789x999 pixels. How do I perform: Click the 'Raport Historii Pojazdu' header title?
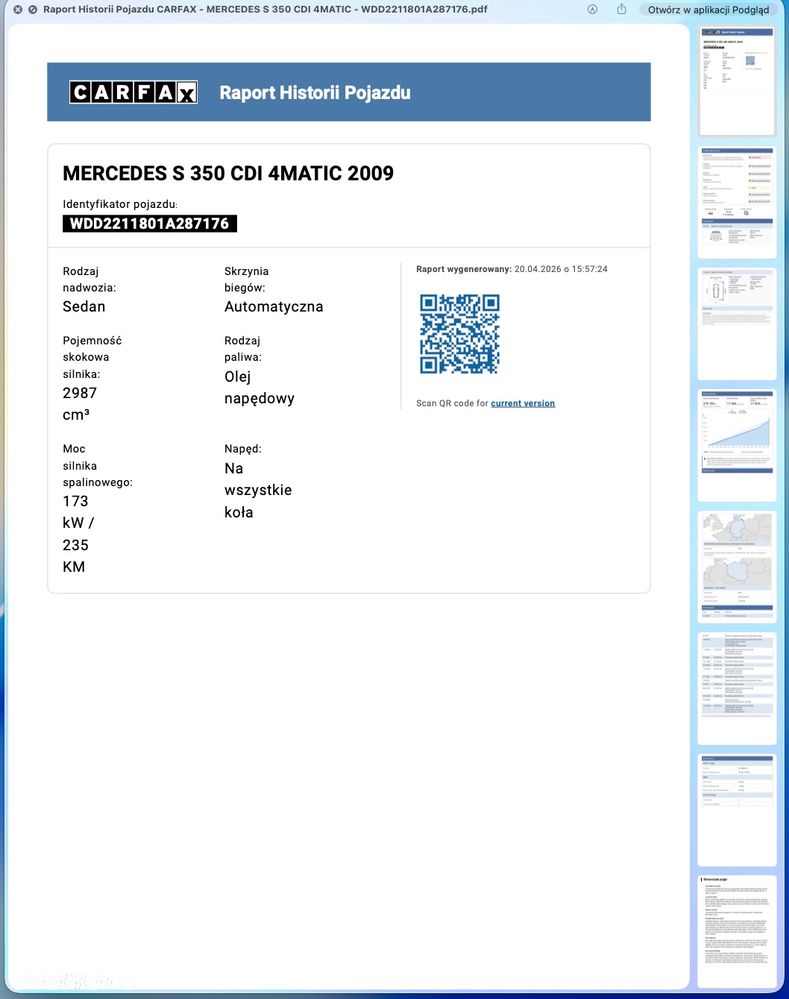(315, 93)
